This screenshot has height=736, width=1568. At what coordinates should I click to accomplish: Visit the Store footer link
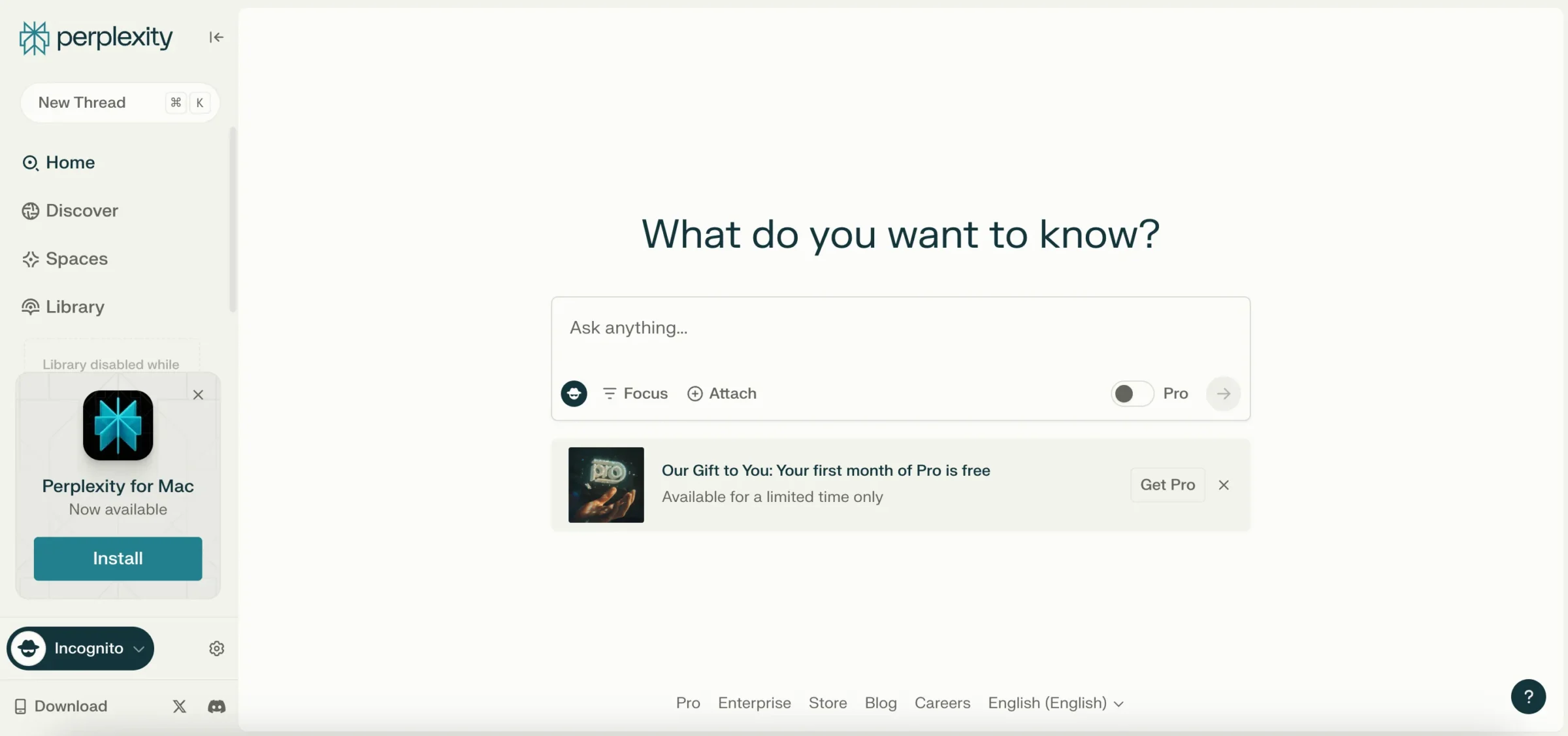[828, 703]
